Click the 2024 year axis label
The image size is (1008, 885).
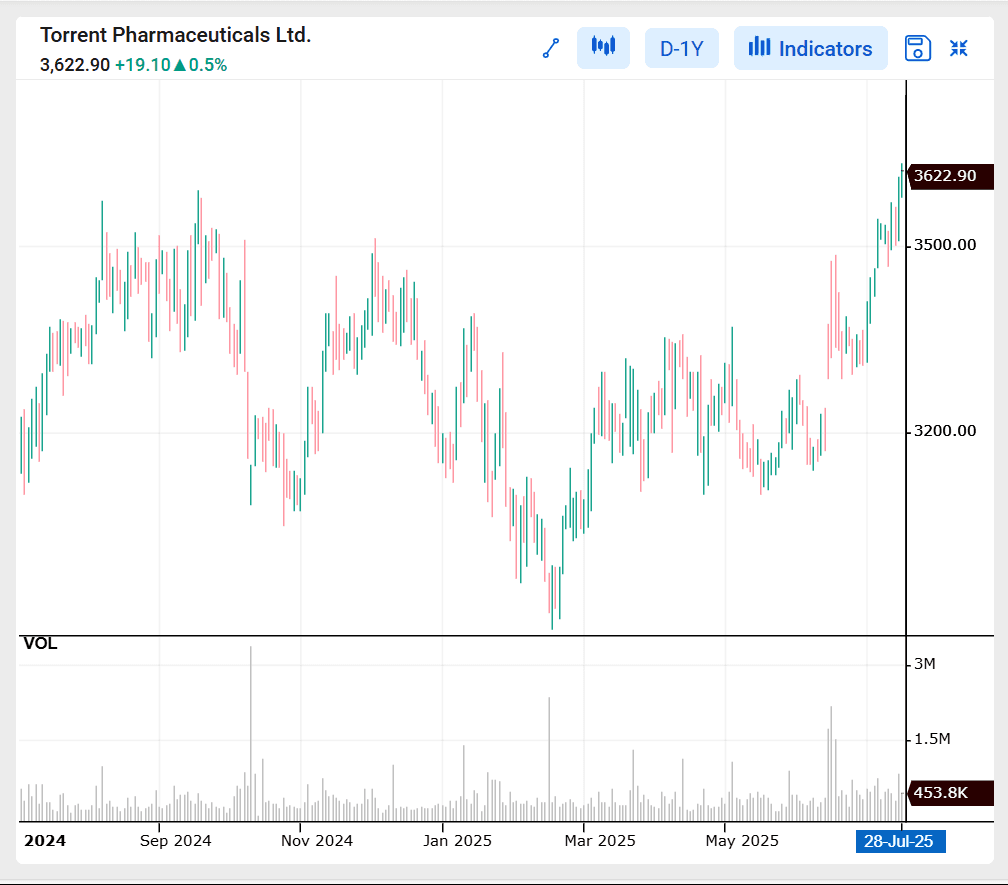(x=44, y=841)
